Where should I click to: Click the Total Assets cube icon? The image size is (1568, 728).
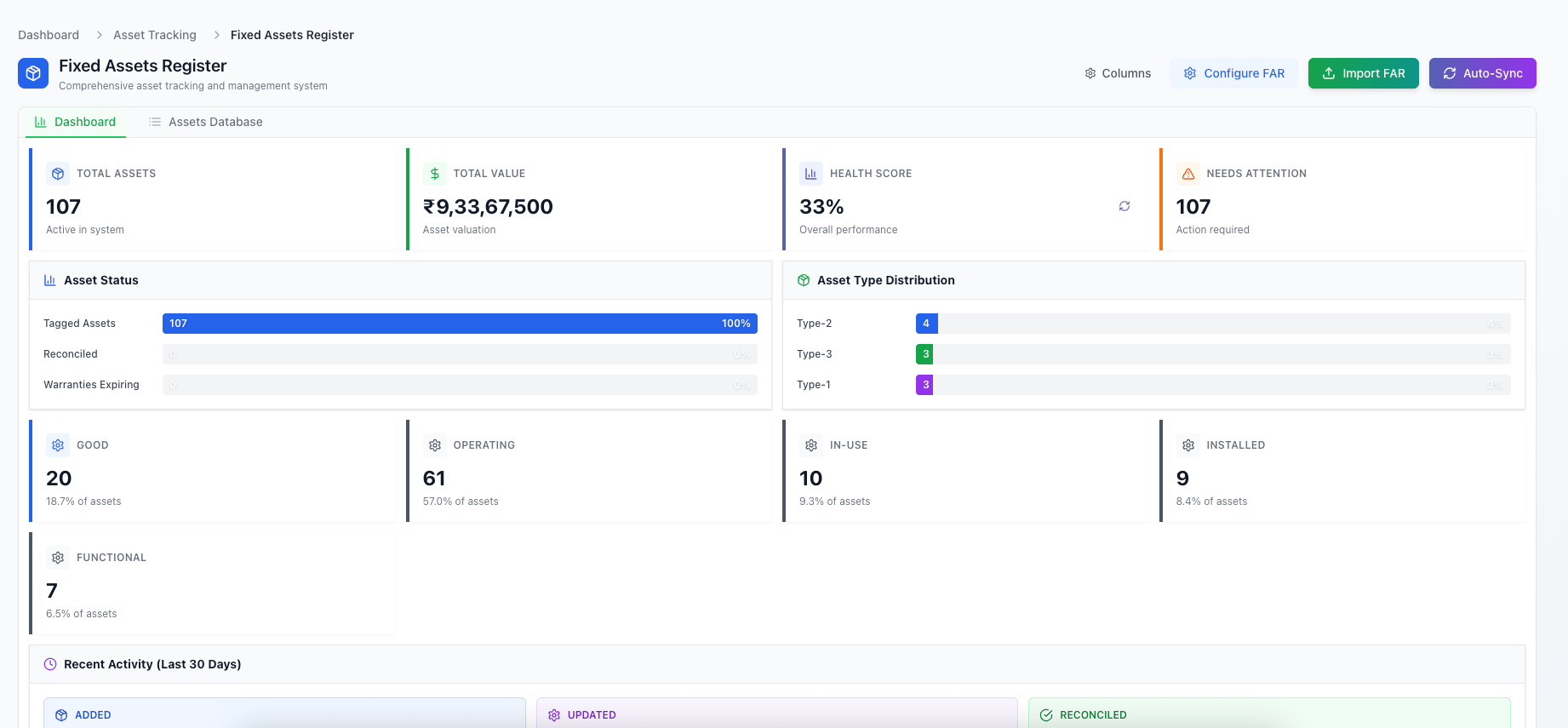58,174
